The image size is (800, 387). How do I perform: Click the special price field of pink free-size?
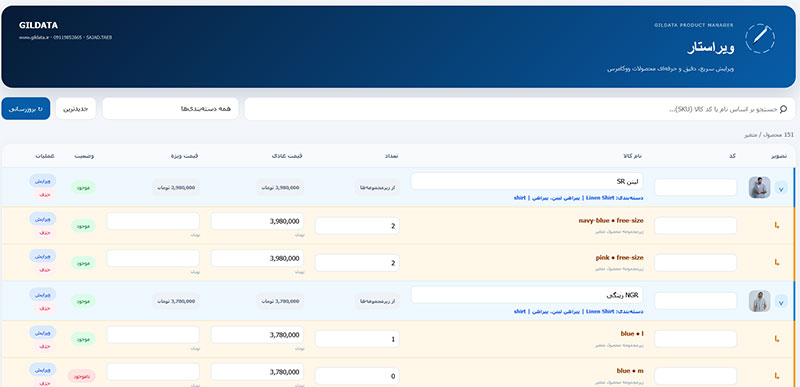pyautogui.click(x=153, y=258)
